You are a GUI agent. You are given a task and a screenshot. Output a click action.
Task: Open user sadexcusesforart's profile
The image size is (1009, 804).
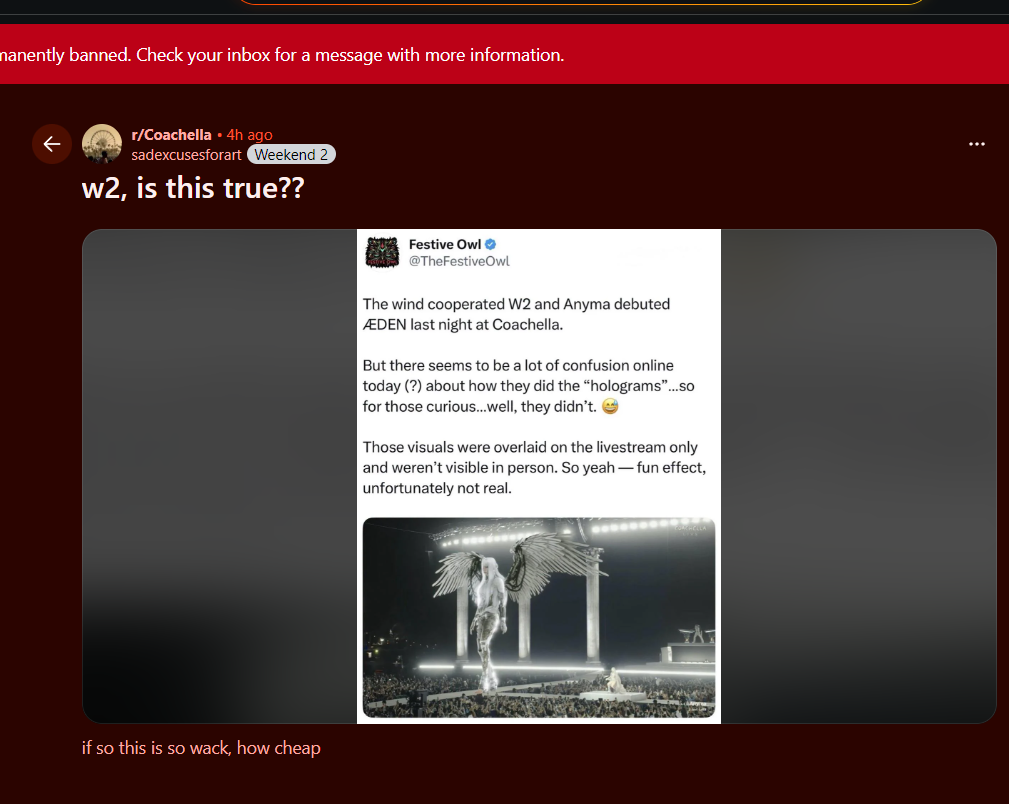(186, 155)
